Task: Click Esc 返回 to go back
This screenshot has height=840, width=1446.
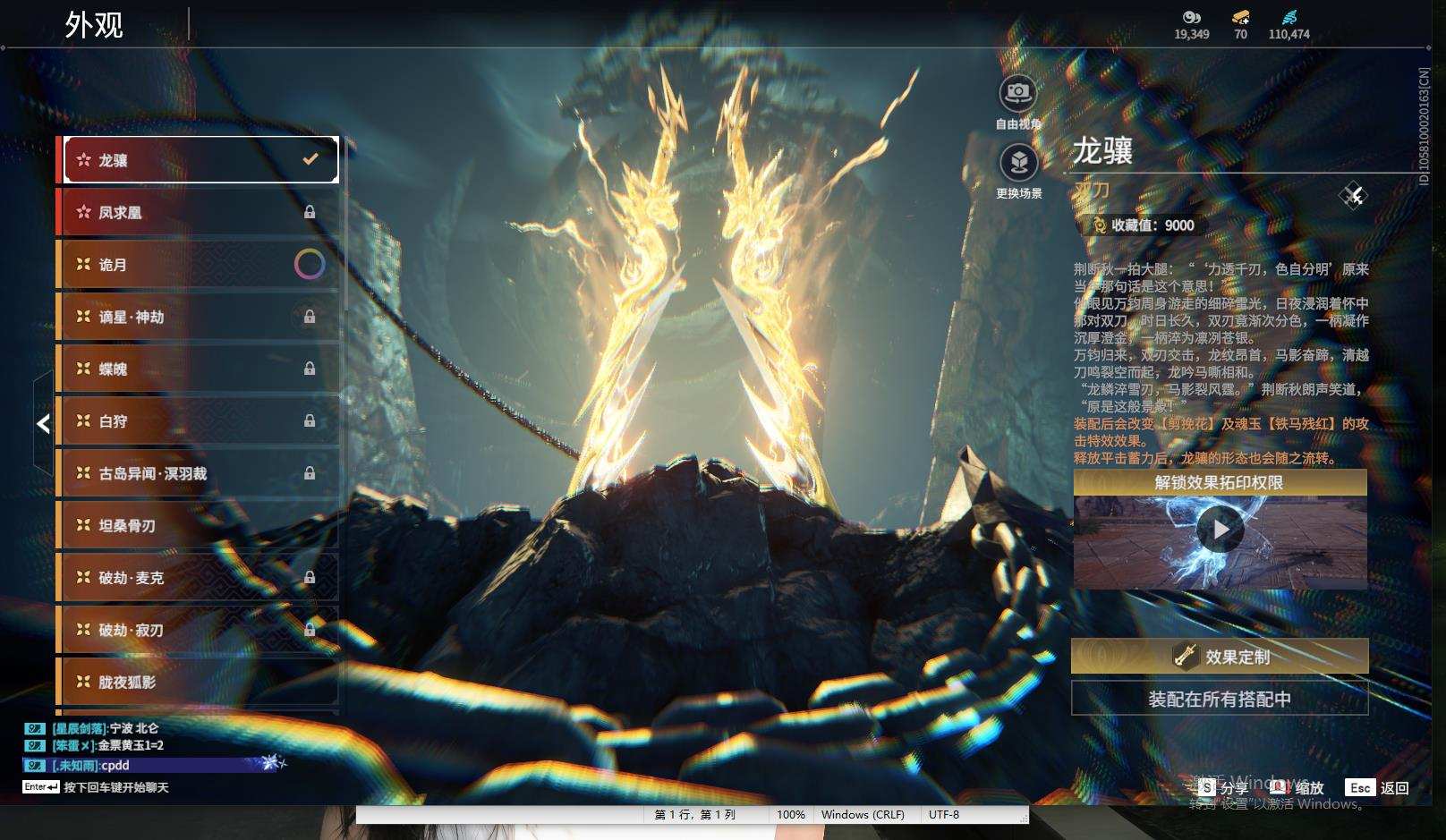Action: 1377,787
